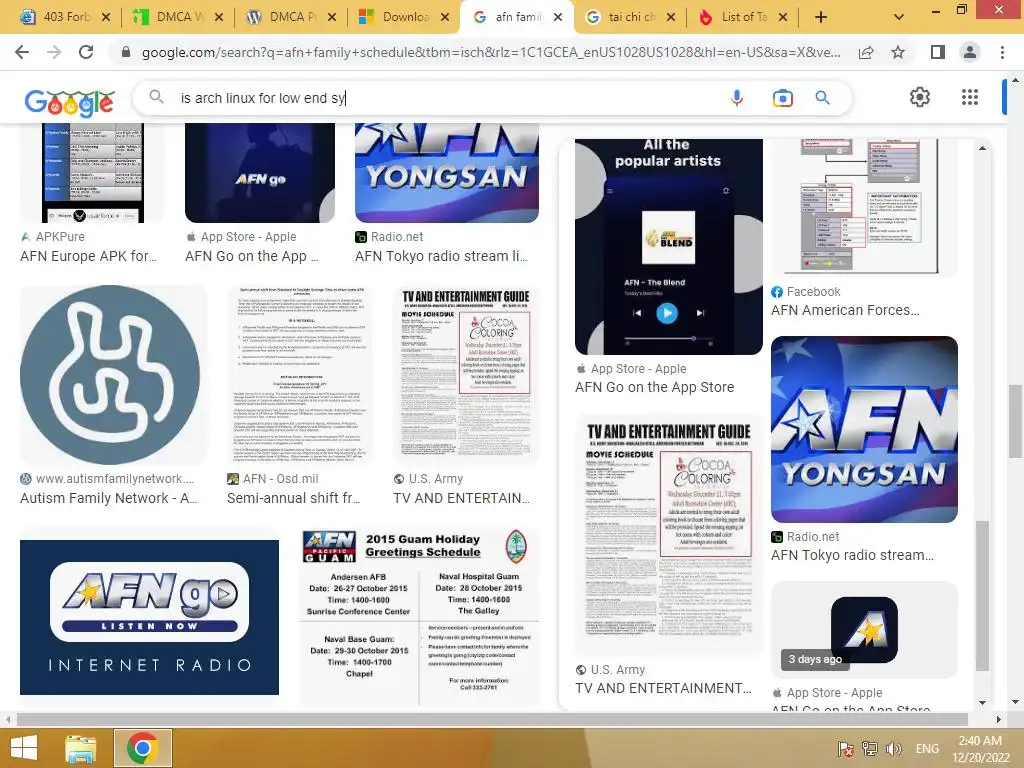
Task: Open network status in system tray
Action: (x=869, y=748)
